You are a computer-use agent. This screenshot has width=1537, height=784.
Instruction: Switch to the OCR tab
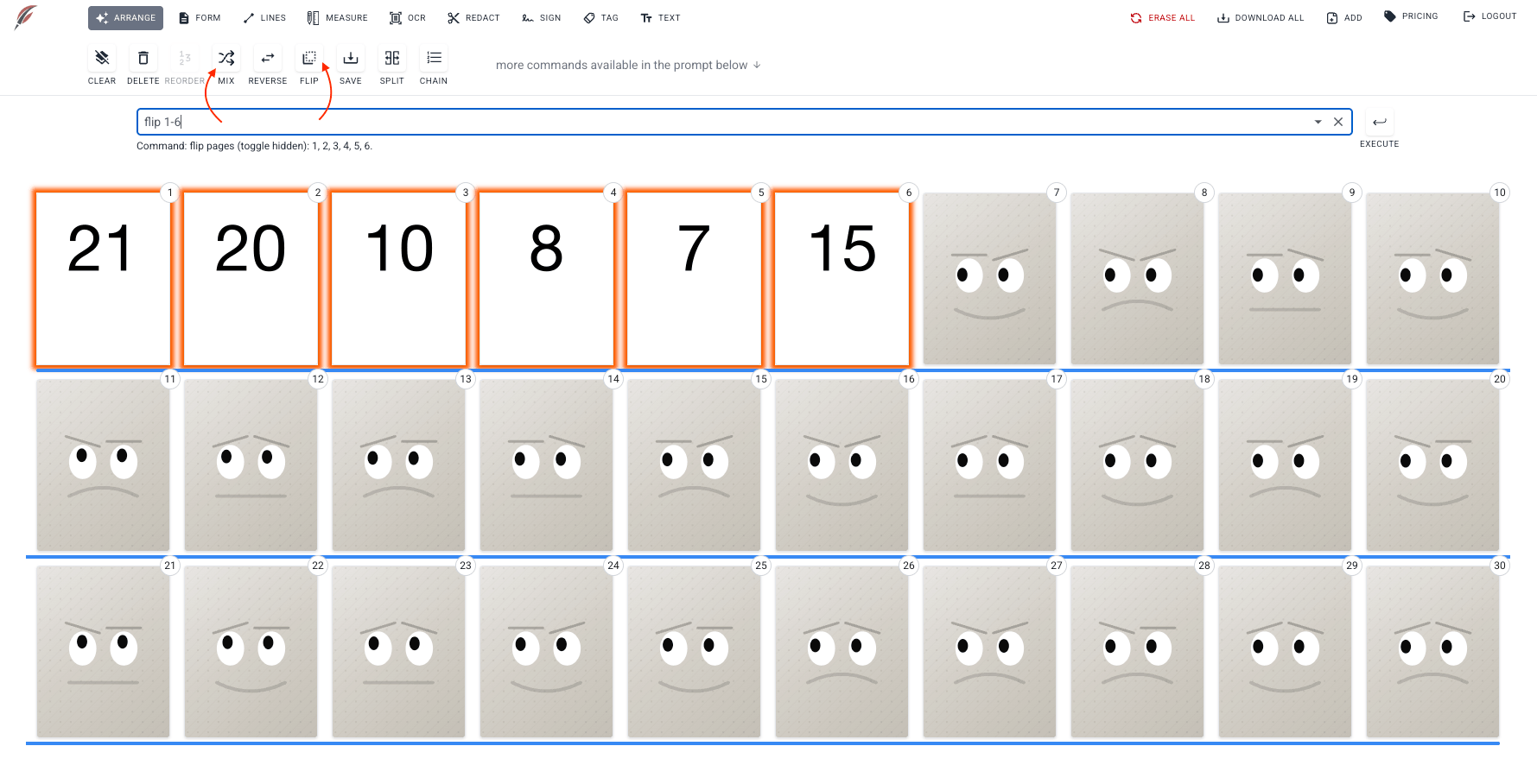(407, 17)
